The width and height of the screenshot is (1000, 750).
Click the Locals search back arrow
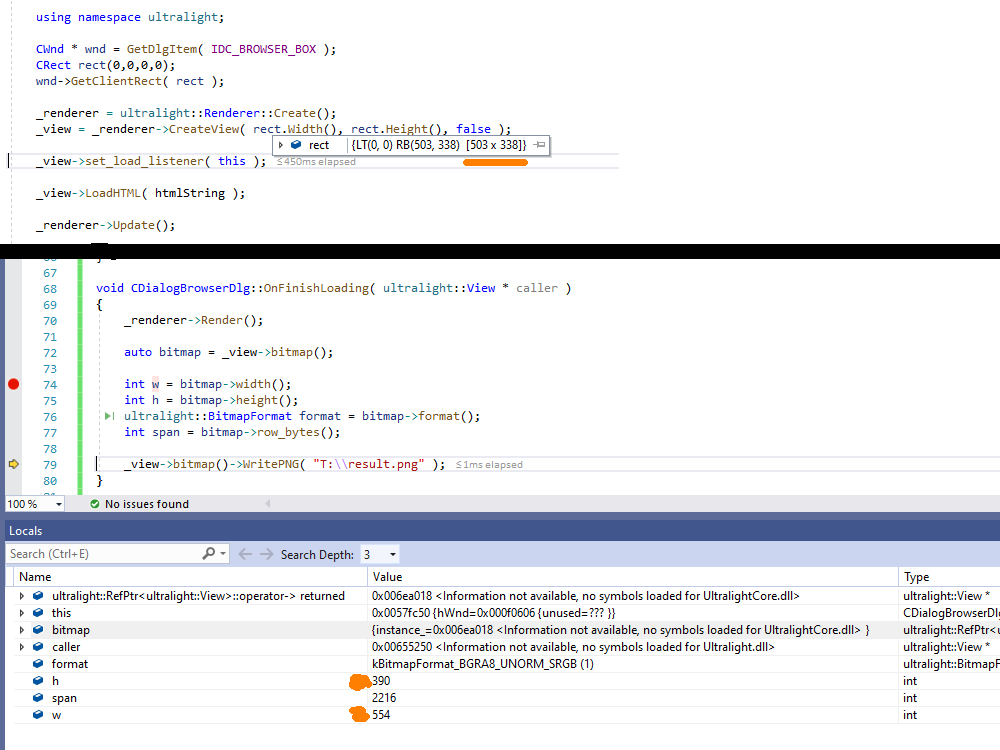pyautogui.click(x=245, y=554)
